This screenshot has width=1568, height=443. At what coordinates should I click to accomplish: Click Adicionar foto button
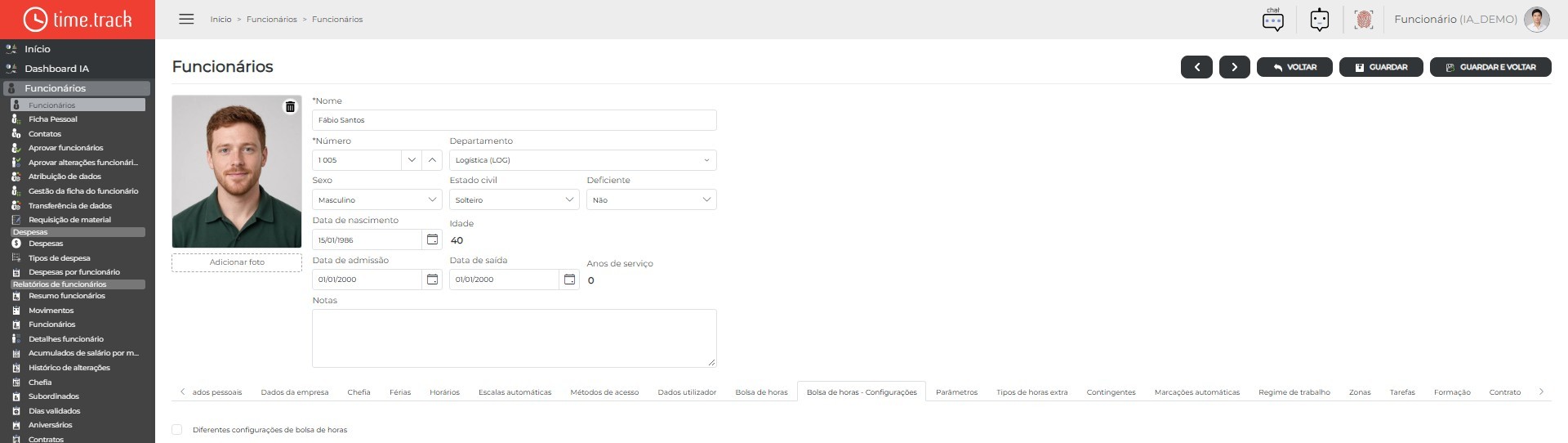[x=237, y=262]
